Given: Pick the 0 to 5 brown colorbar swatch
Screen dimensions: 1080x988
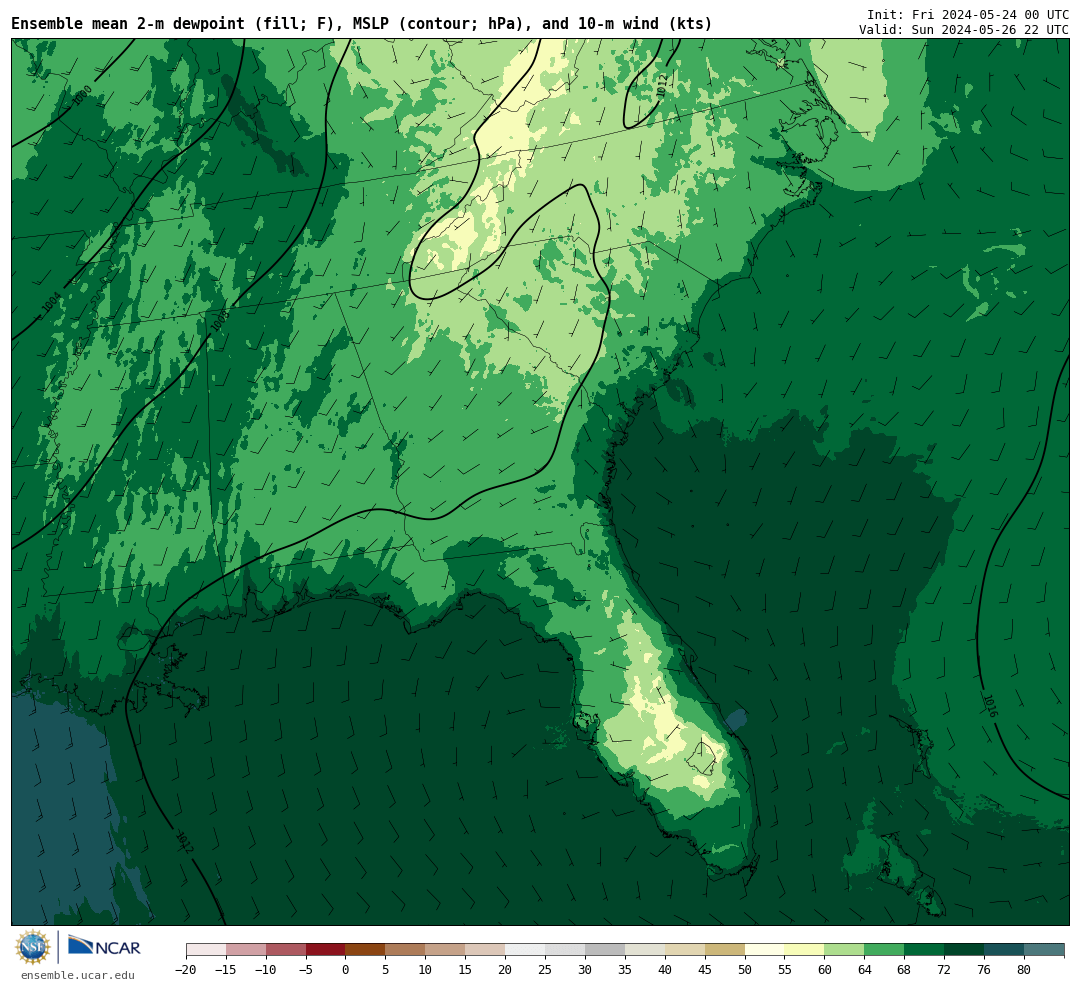Looking at the screenshot, I should (366, 950).
